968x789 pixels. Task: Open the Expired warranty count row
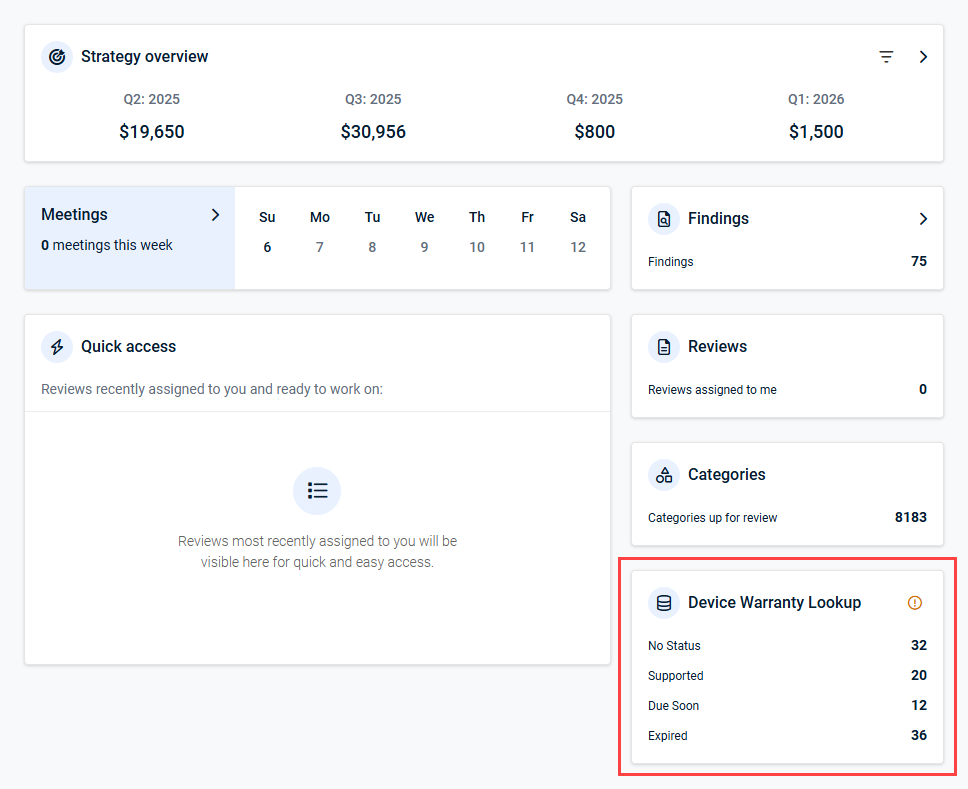tap(787, 735)
